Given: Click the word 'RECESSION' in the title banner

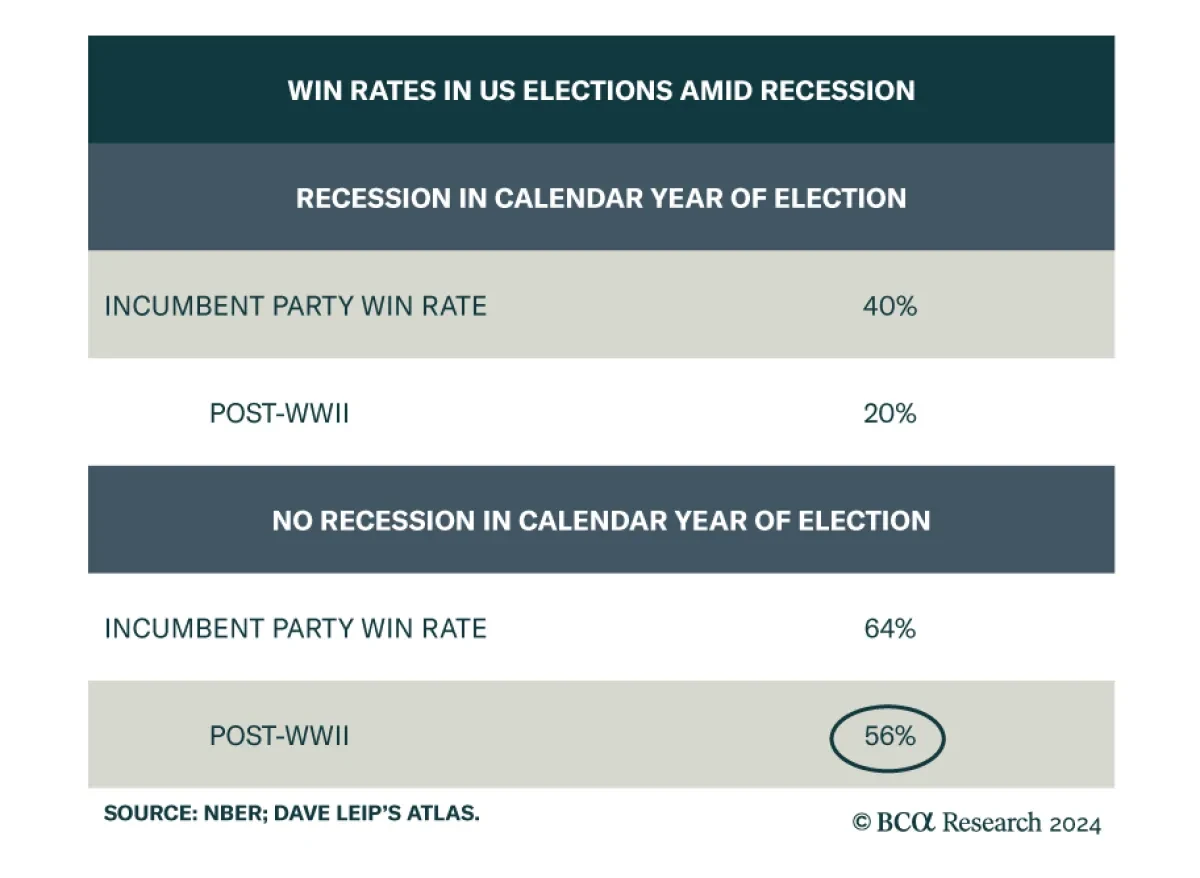Looking at the screenshot, I should [837, 90].
